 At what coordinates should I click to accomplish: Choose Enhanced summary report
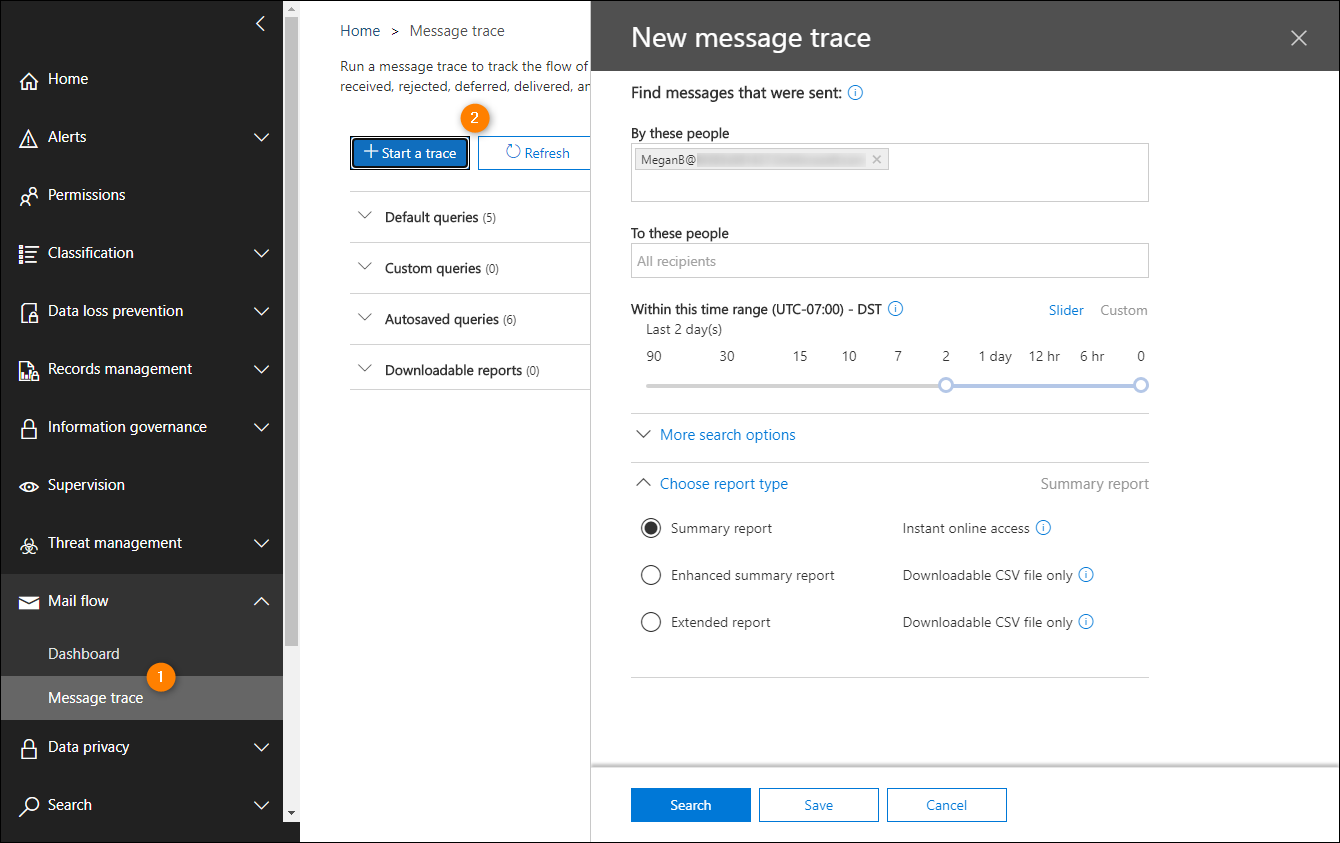coord(651,575)
